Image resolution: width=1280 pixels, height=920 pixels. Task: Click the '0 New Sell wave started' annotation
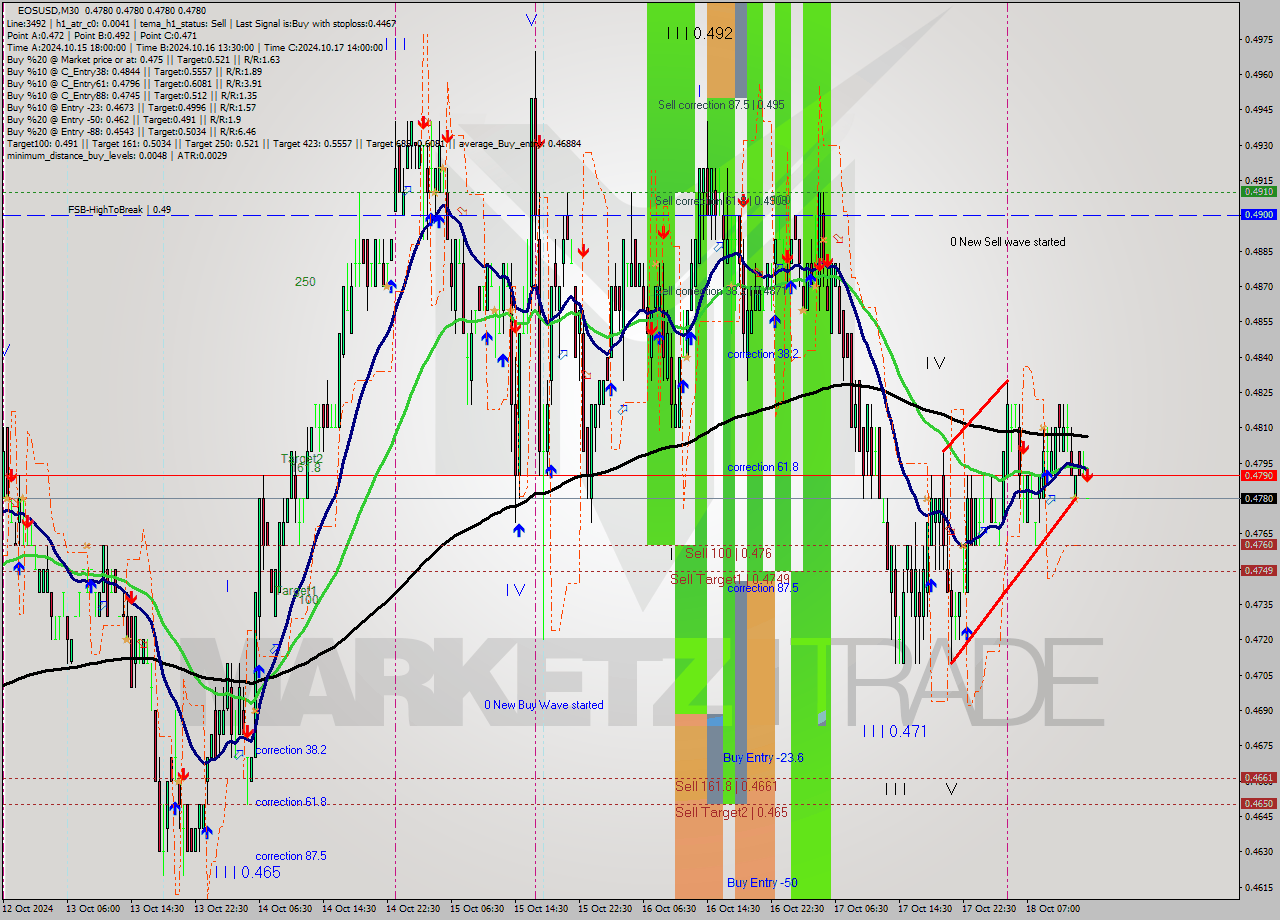pyautogui.click(x=1007, y=242)
